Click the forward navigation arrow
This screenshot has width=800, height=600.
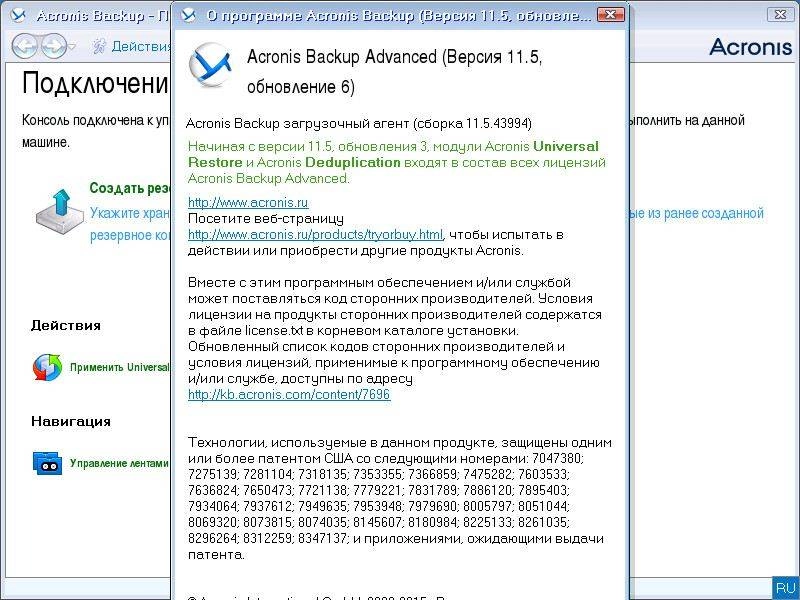pyautogui.click(x=54, y=46)
